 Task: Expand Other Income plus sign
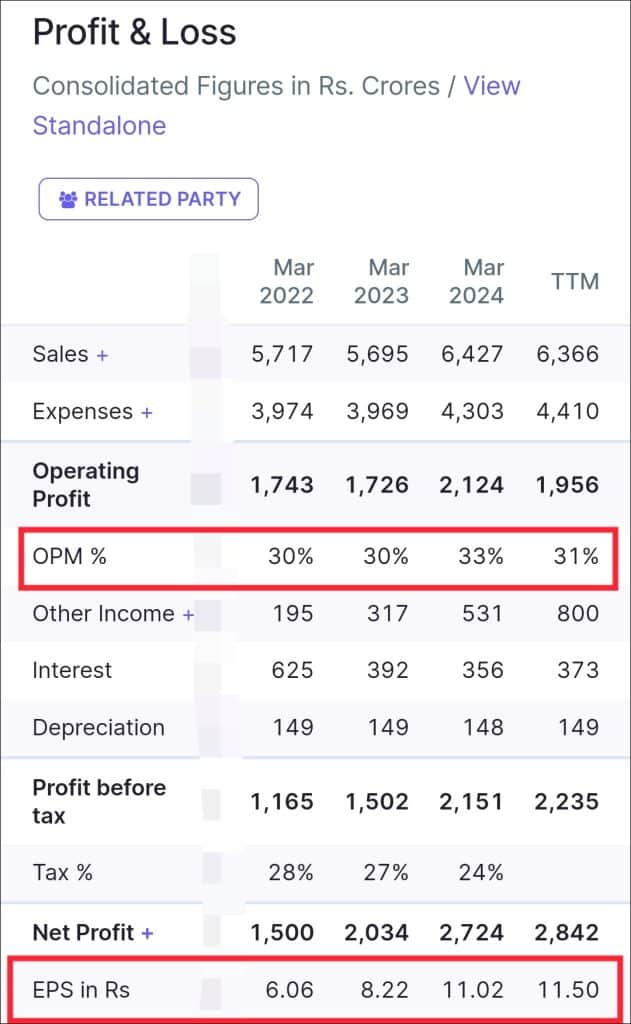tap(188, 614)
